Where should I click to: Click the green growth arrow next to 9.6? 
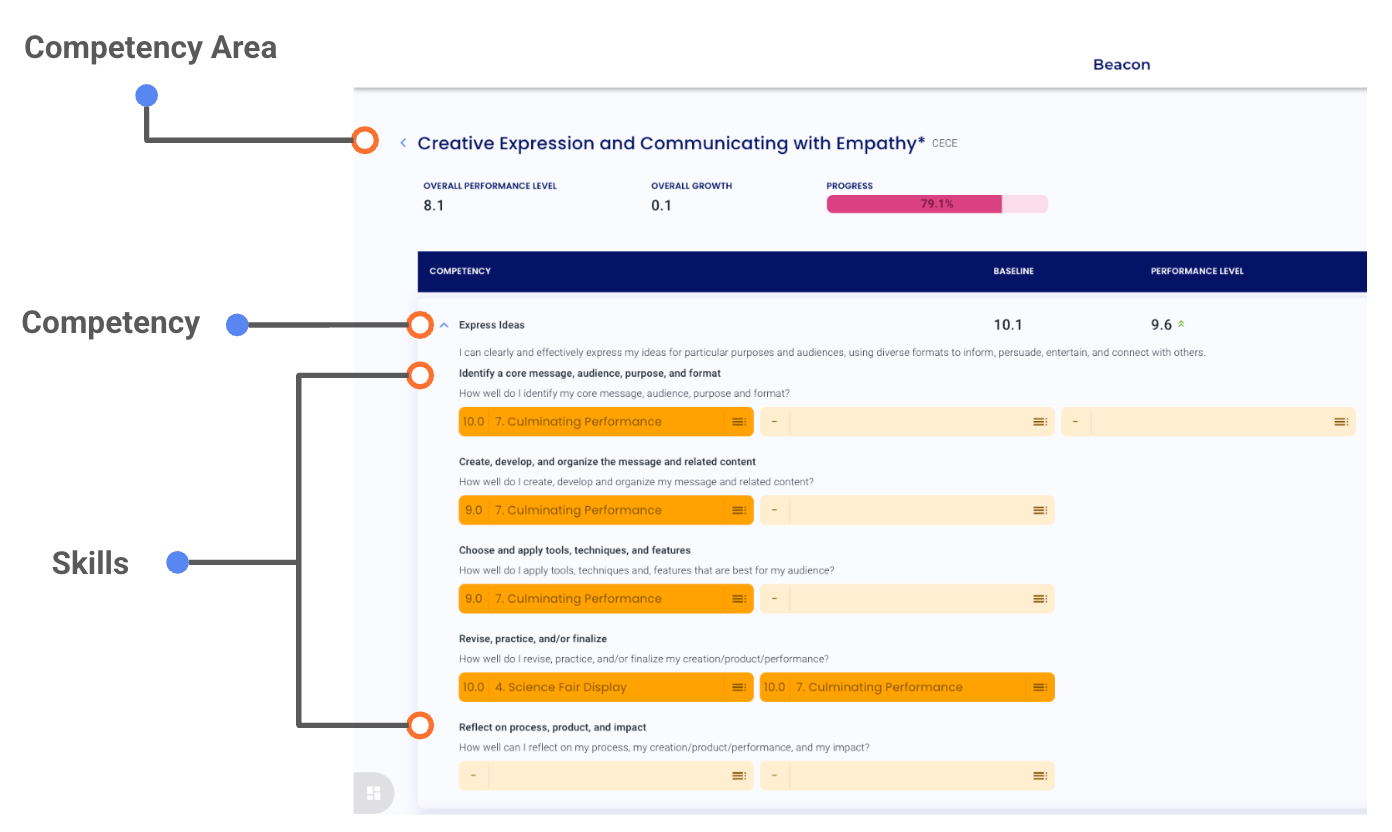pos(1181,325)
